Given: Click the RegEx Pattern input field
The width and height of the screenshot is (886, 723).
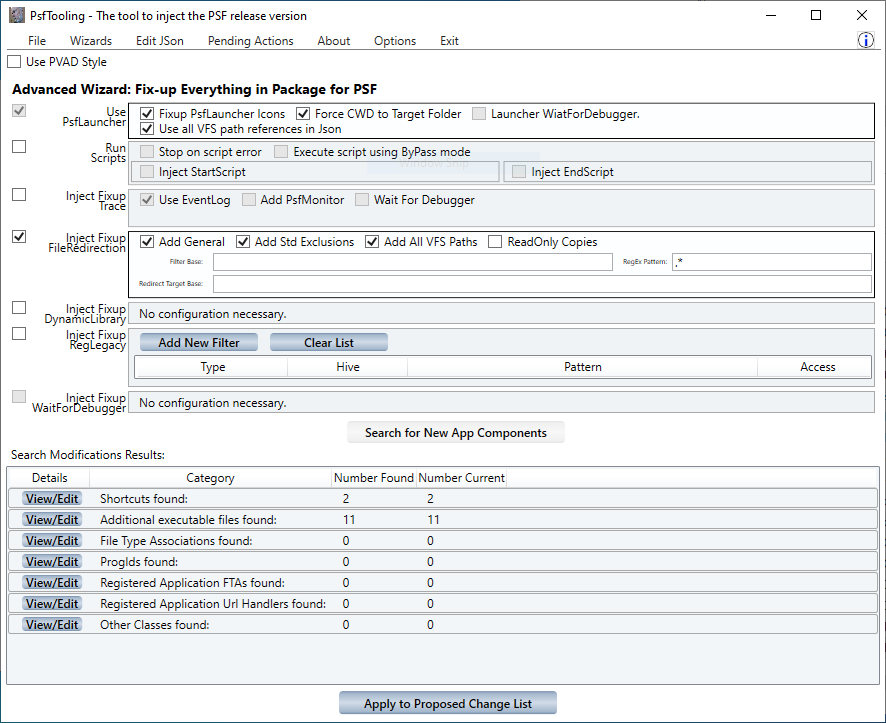Looking at the screenshot, I should pyautogui.click(x=771, y=262).
